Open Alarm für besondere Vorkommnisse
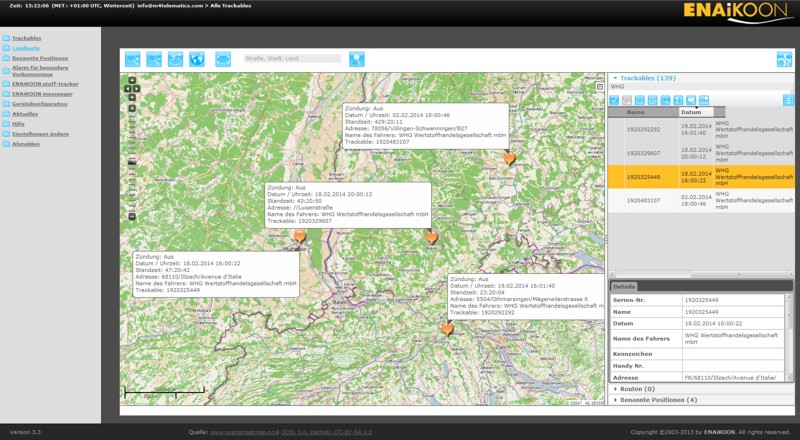The height and width of the screenshot is (440, 800). point(40,71)
